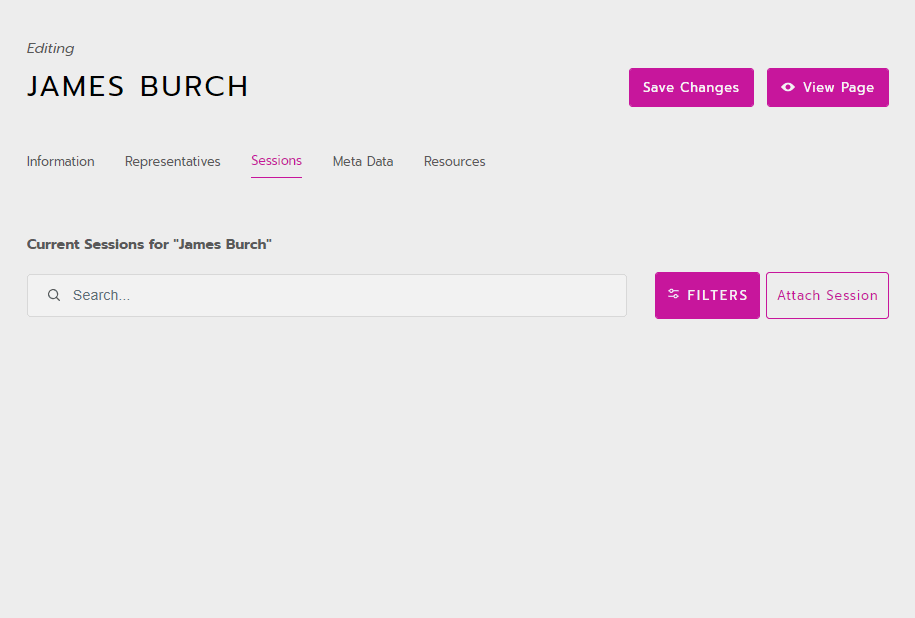
Task: Click the Current Sessions heading text
Action: 98,244
